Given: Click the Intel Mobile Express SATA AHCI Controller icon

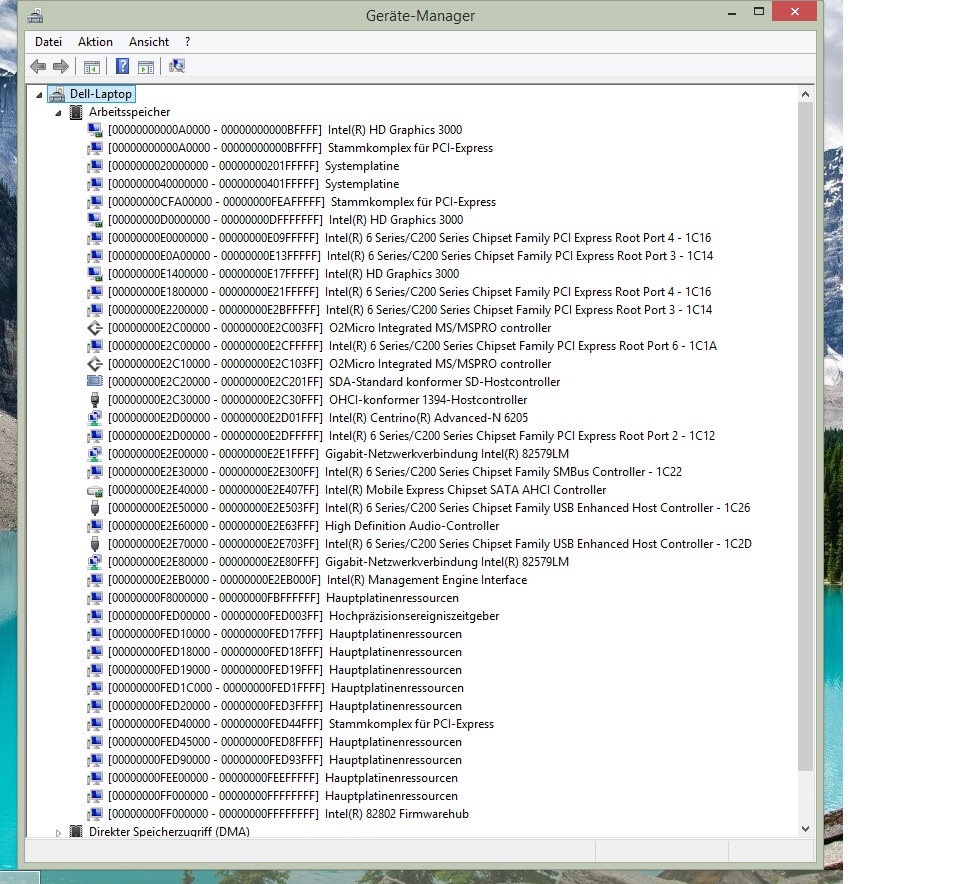Looking at the screenshot, I should [x=94, y=490].
